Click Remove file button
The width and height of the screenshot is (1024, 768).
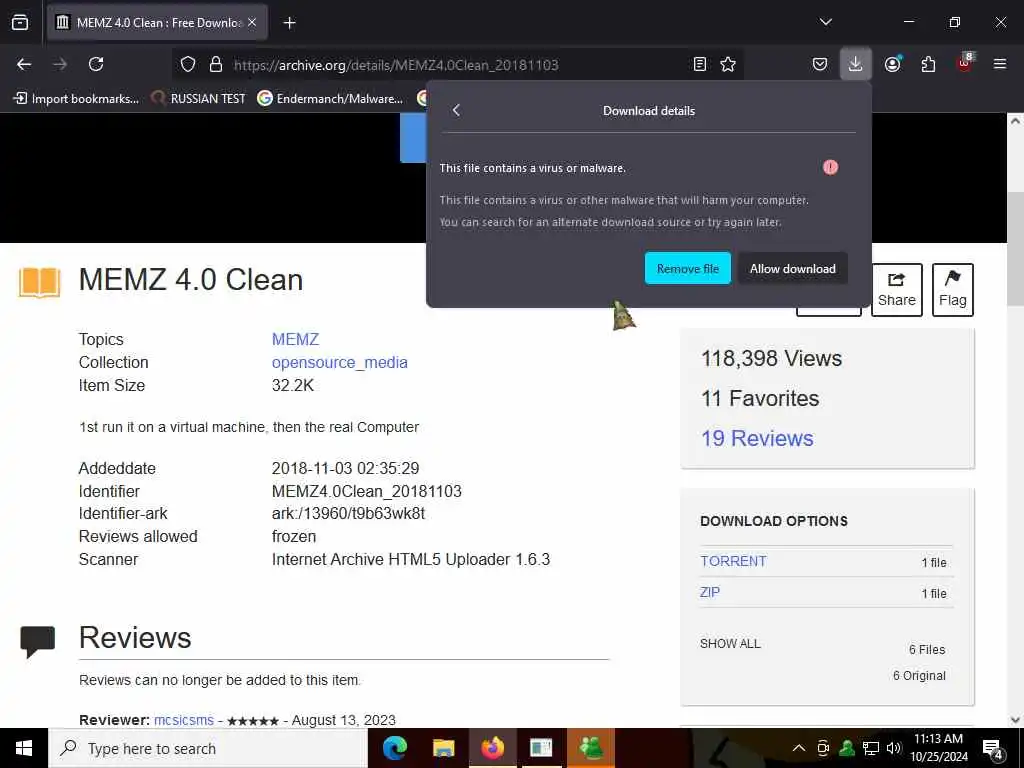coord(688,268)
